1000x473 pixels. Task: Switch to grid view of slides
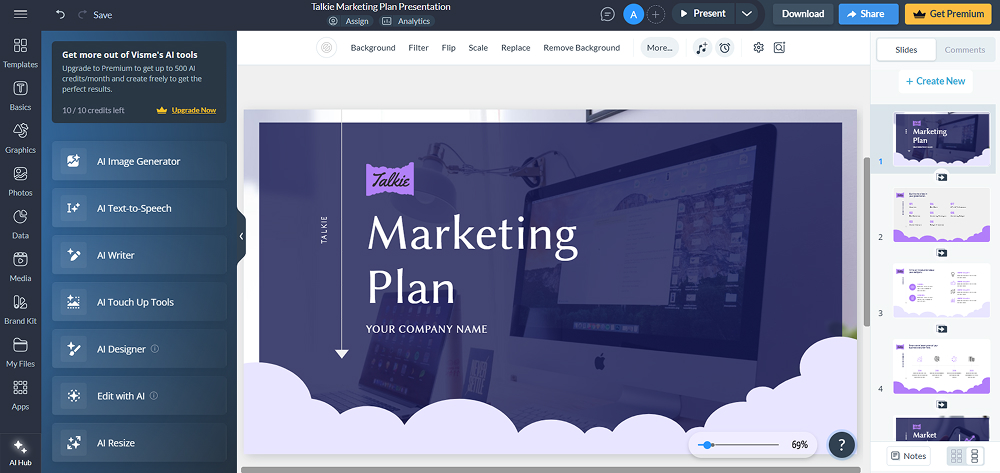pyautogui.click(x=956, y=456)
